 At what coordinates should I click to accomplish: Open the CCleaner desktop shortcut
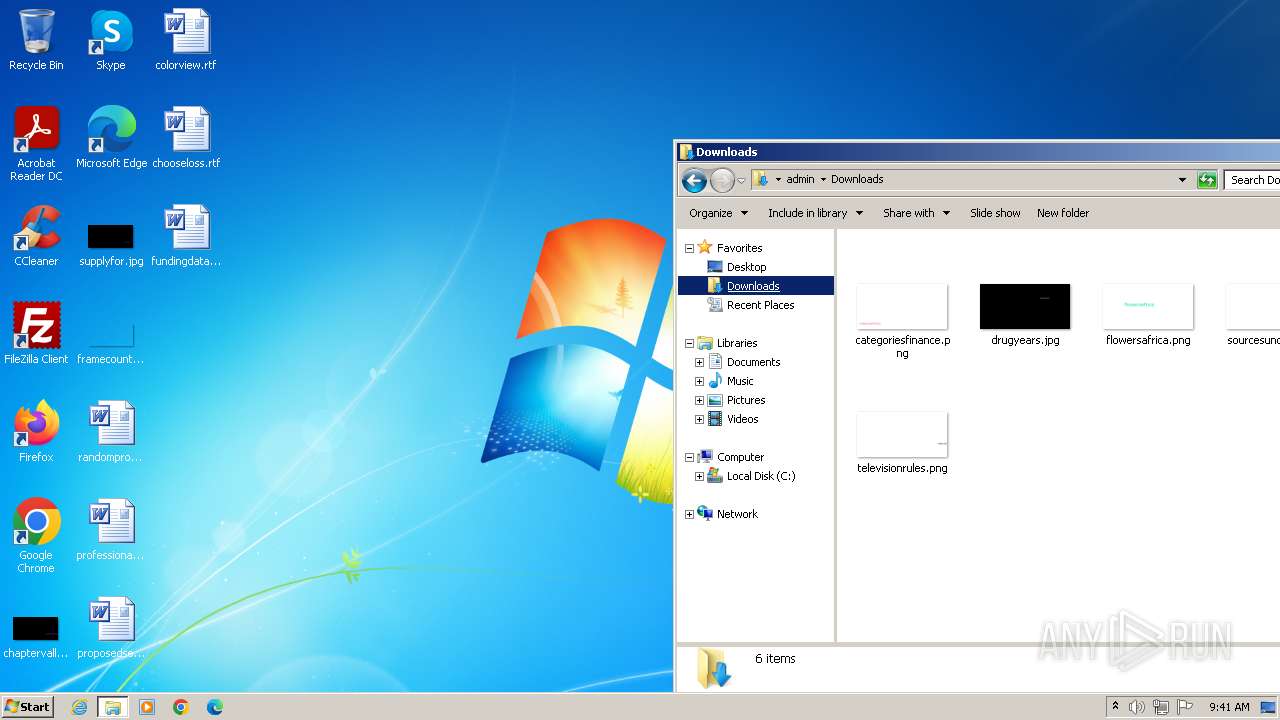36,236
